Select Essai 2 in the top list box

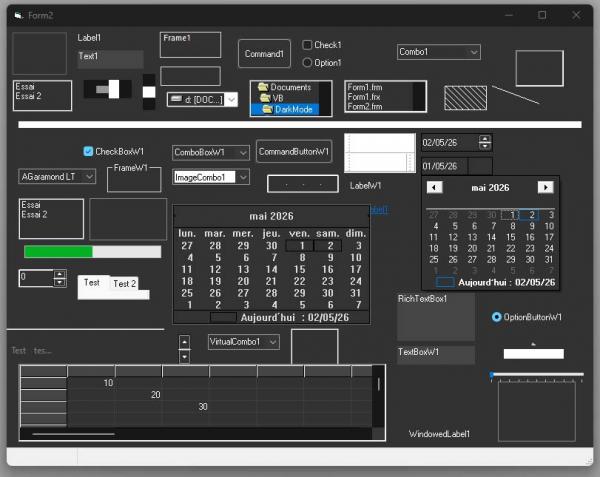(28, 96)
